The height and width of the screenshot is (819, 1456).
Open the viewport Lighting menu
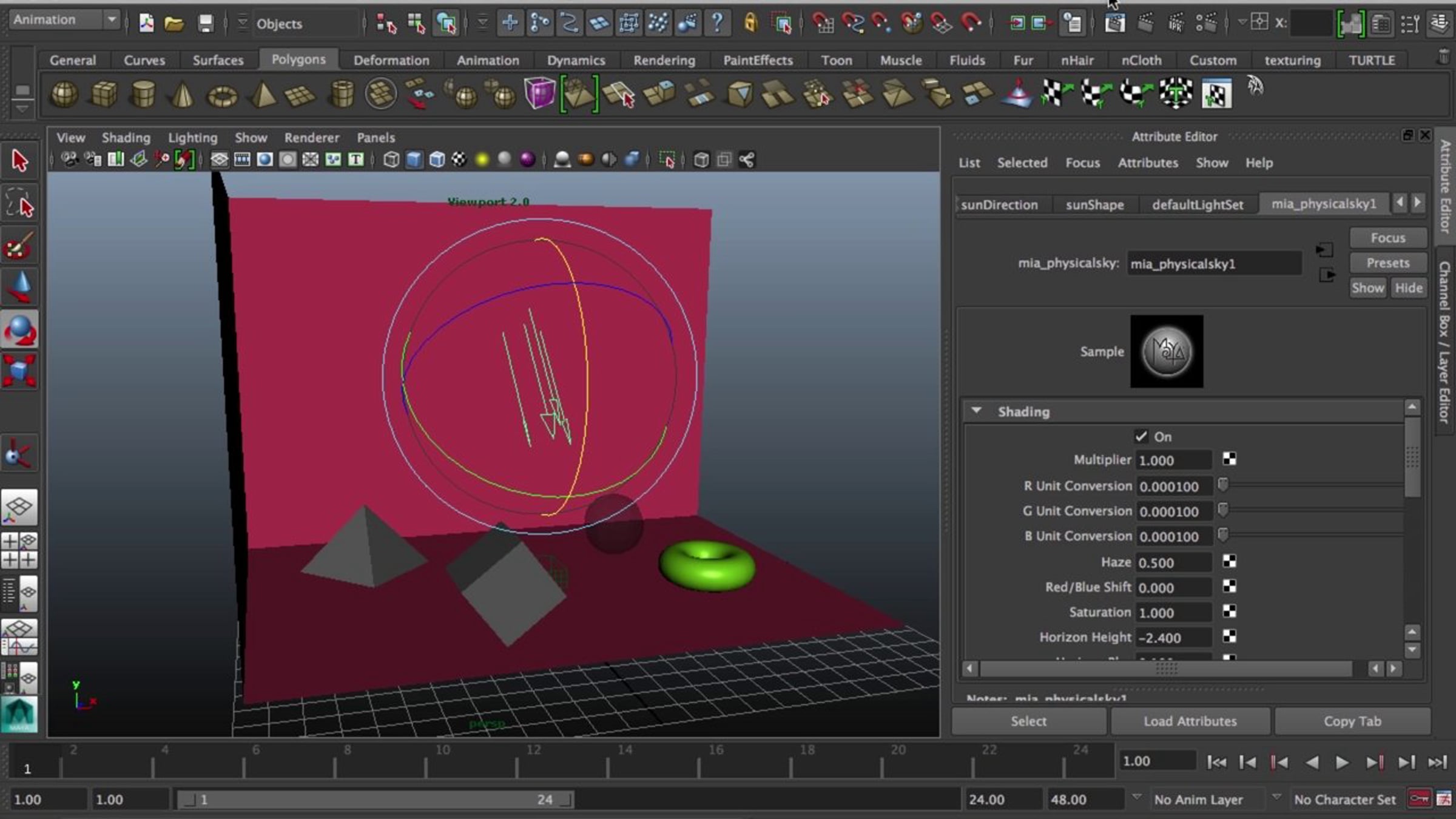click(192, 138)
